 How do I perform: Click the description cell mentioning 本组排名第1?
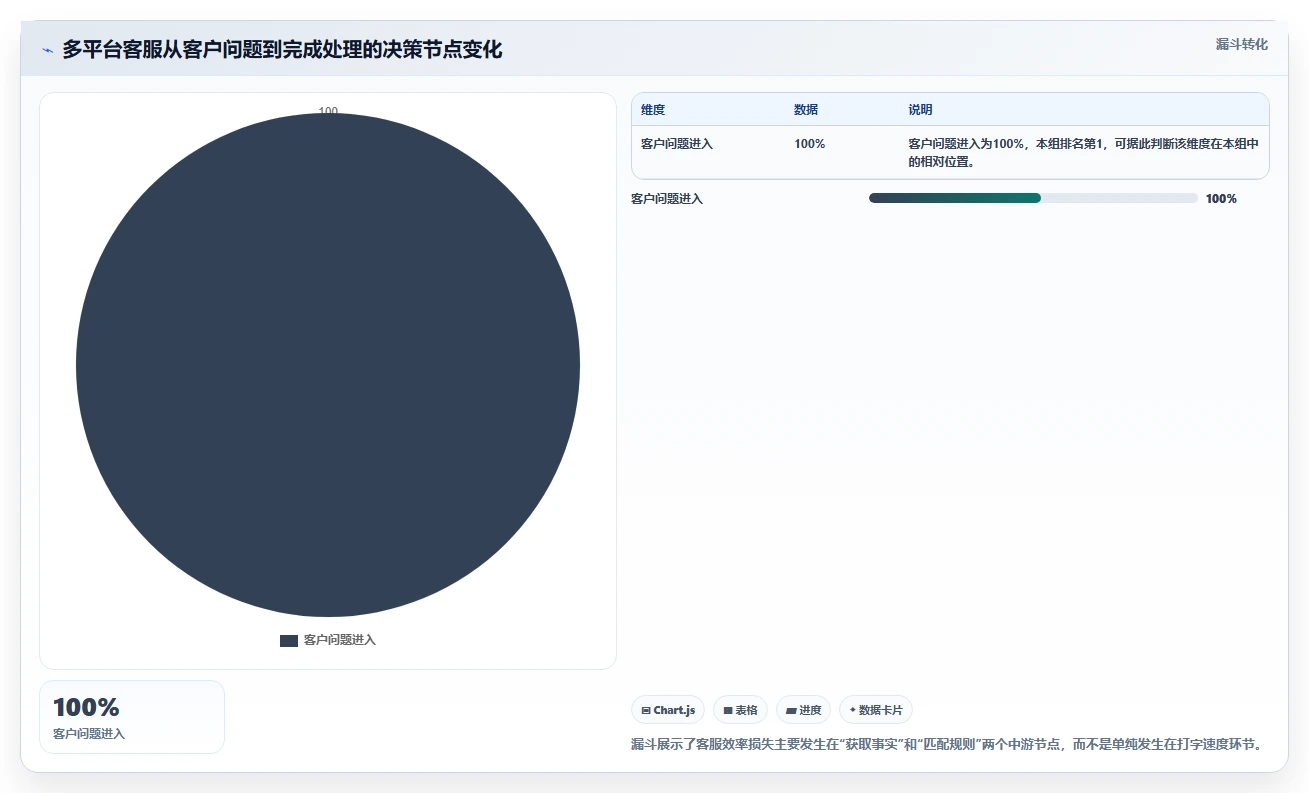tap(1083, 152)
